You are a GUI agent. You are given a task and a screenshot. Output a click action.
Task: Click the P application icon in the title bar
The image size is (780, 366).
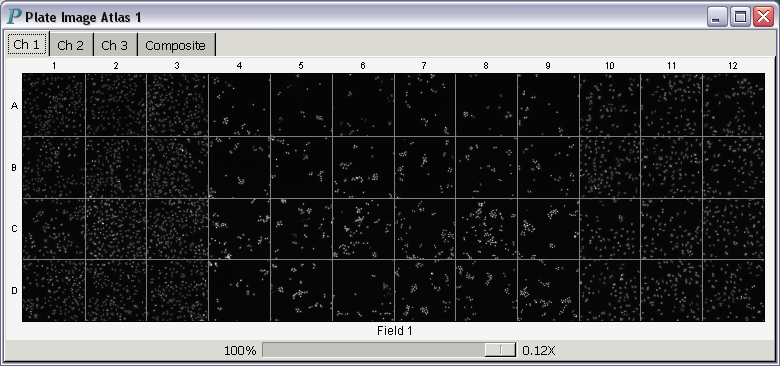(14, 16)
